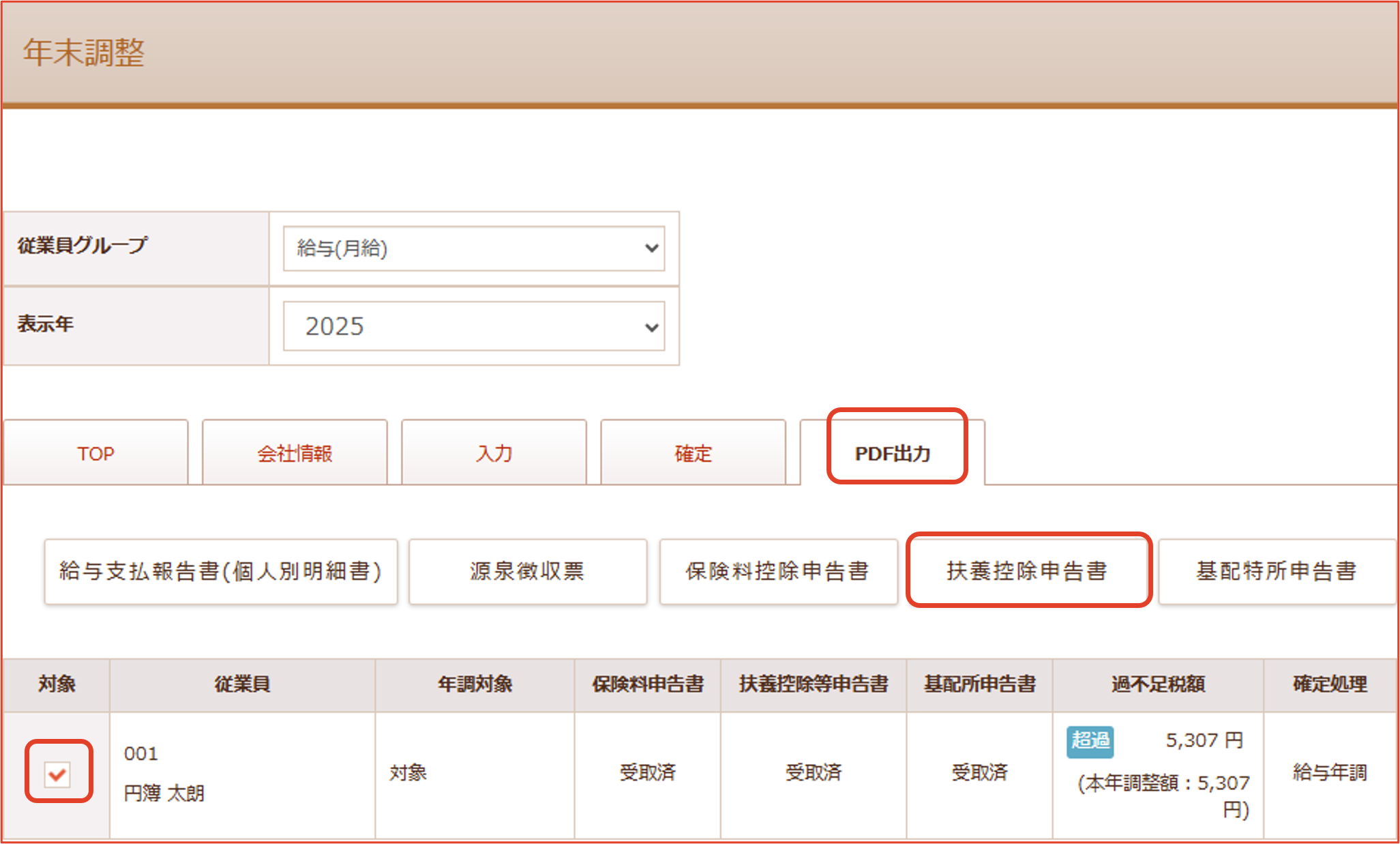Image resolution: width=1400 pixels, height=844 pixels.
Task: Click 給与年調 in 確定処理 column
Action: (x=1330, y=772)
